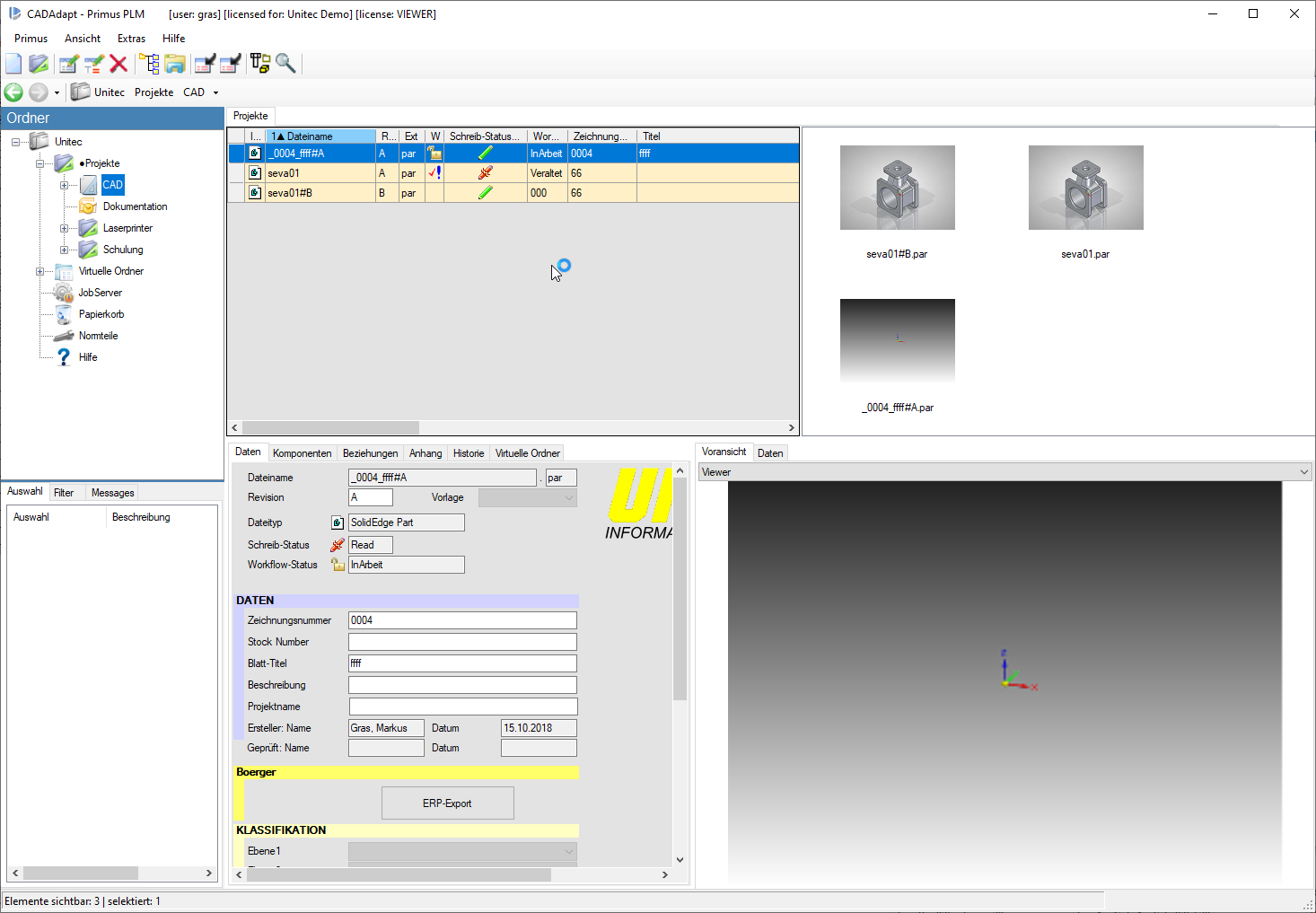Switch to the Komponenten tab
Viewport: 1316px width, 913px height.
[302, 453]
